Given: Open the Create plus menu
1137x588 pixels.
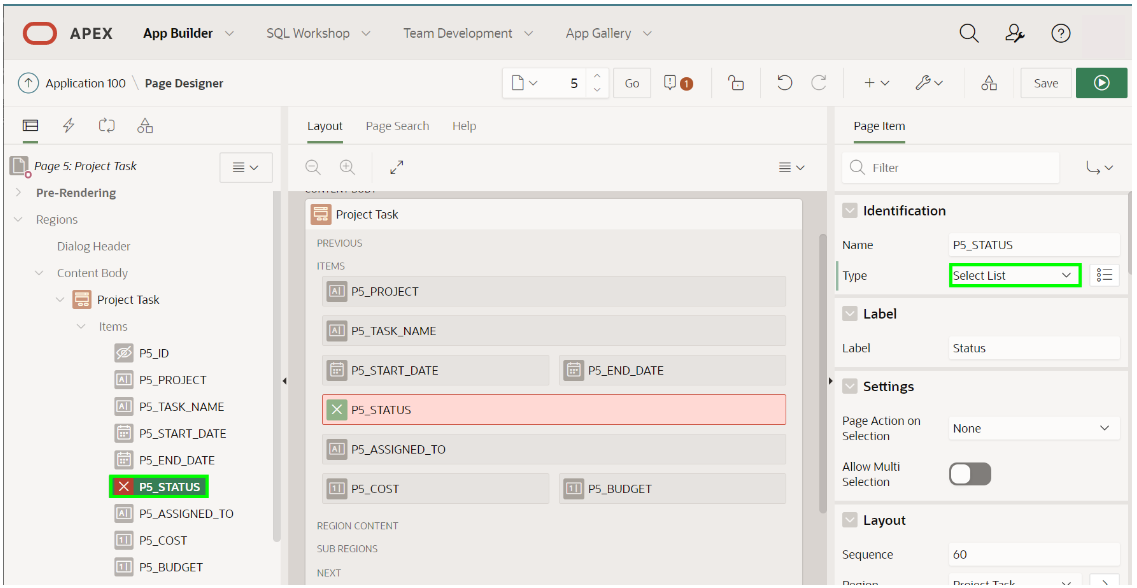Looking at the screenshot, I should tap(876, 83).
